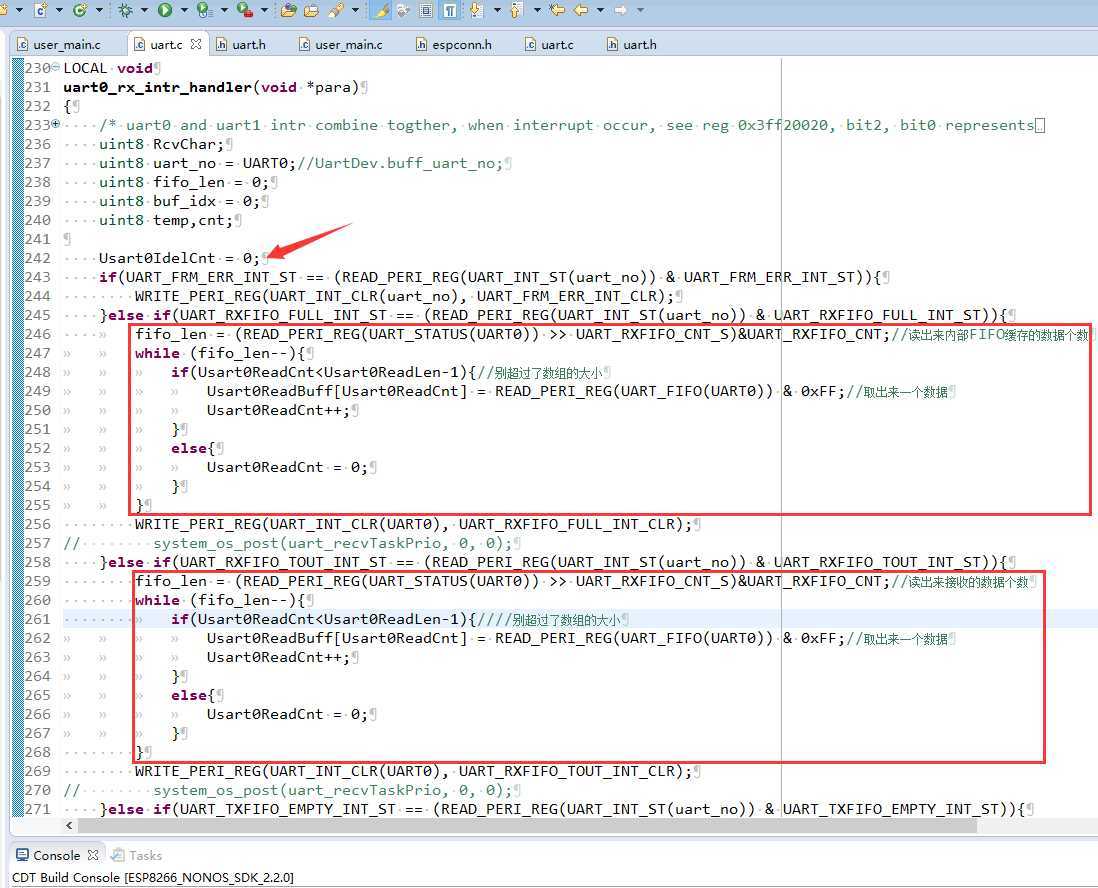Image resolution: width=1098 pixels, height=888 pixels.
Task: Toggle the word wrap toolbar button
Action: click(x=403, y=10)
